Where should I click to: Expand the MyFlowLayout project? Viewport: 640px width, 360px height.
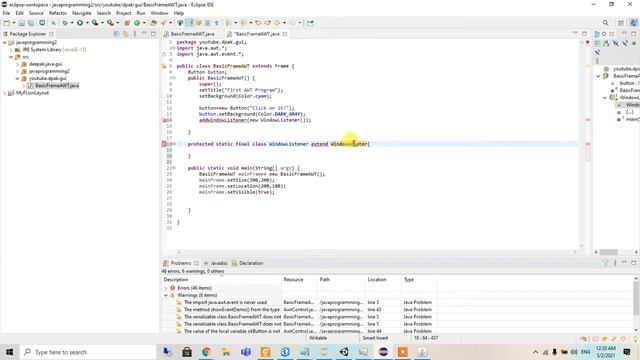click(4, 93)
